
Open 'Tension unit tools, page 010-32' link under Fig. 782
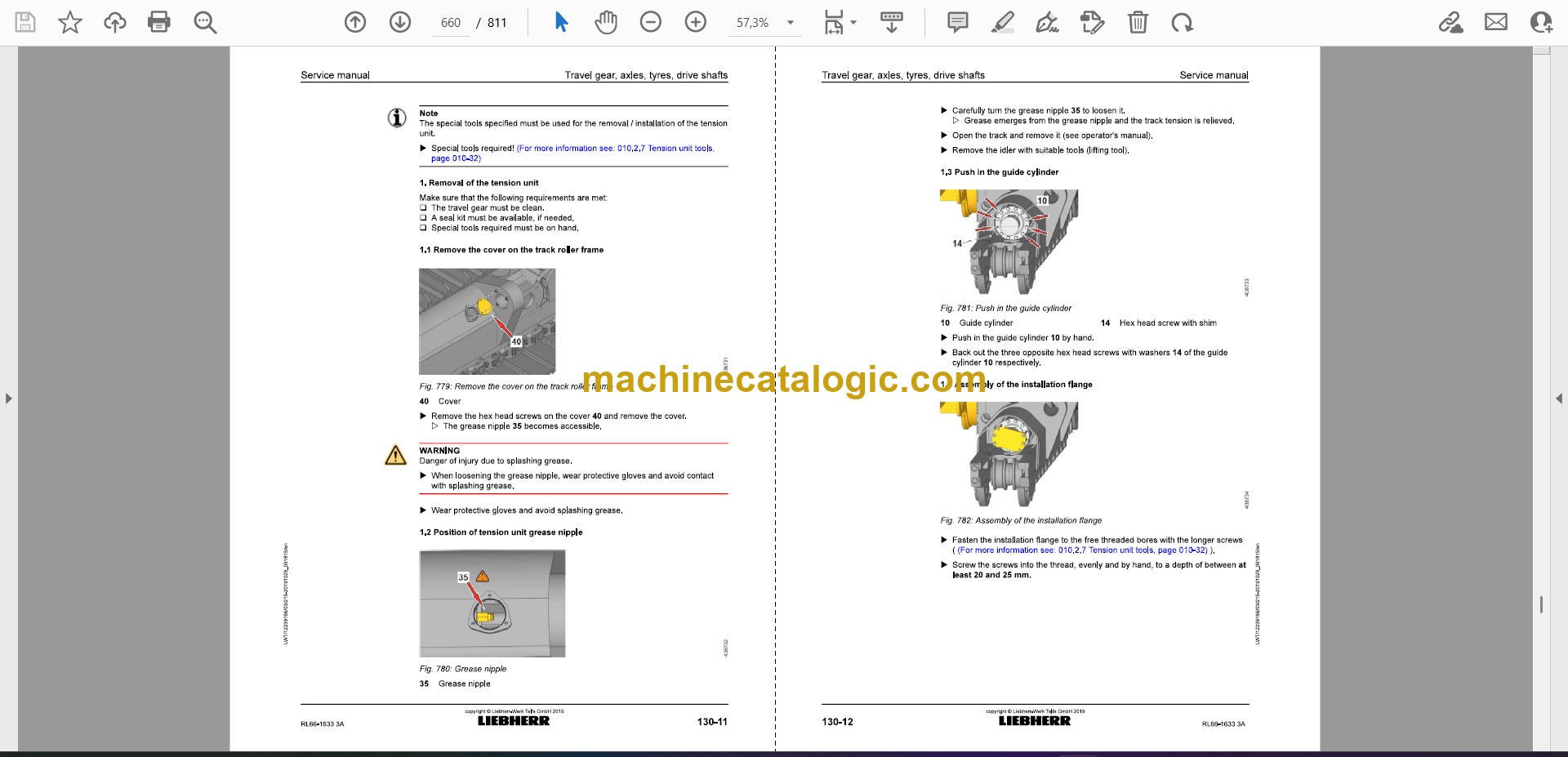click(x=1083, y=550)
